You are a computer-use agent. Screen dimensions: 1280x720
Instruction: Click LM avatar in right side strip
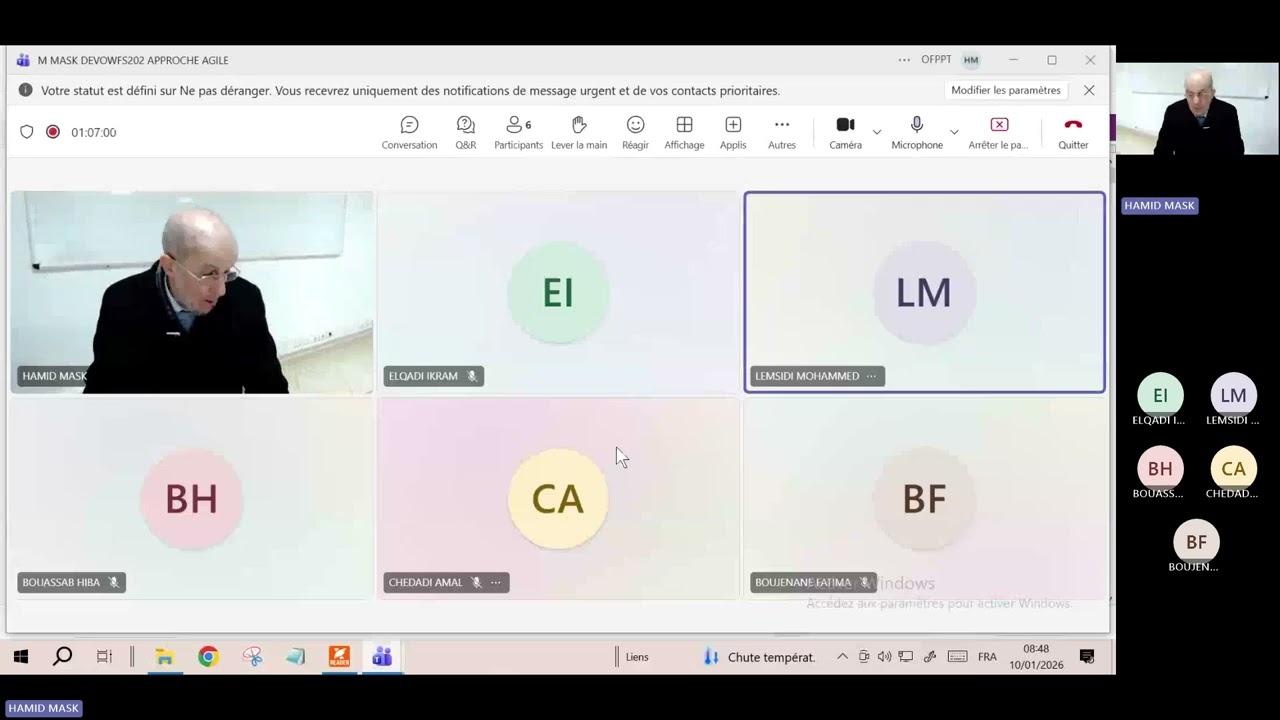[1233, 395]
